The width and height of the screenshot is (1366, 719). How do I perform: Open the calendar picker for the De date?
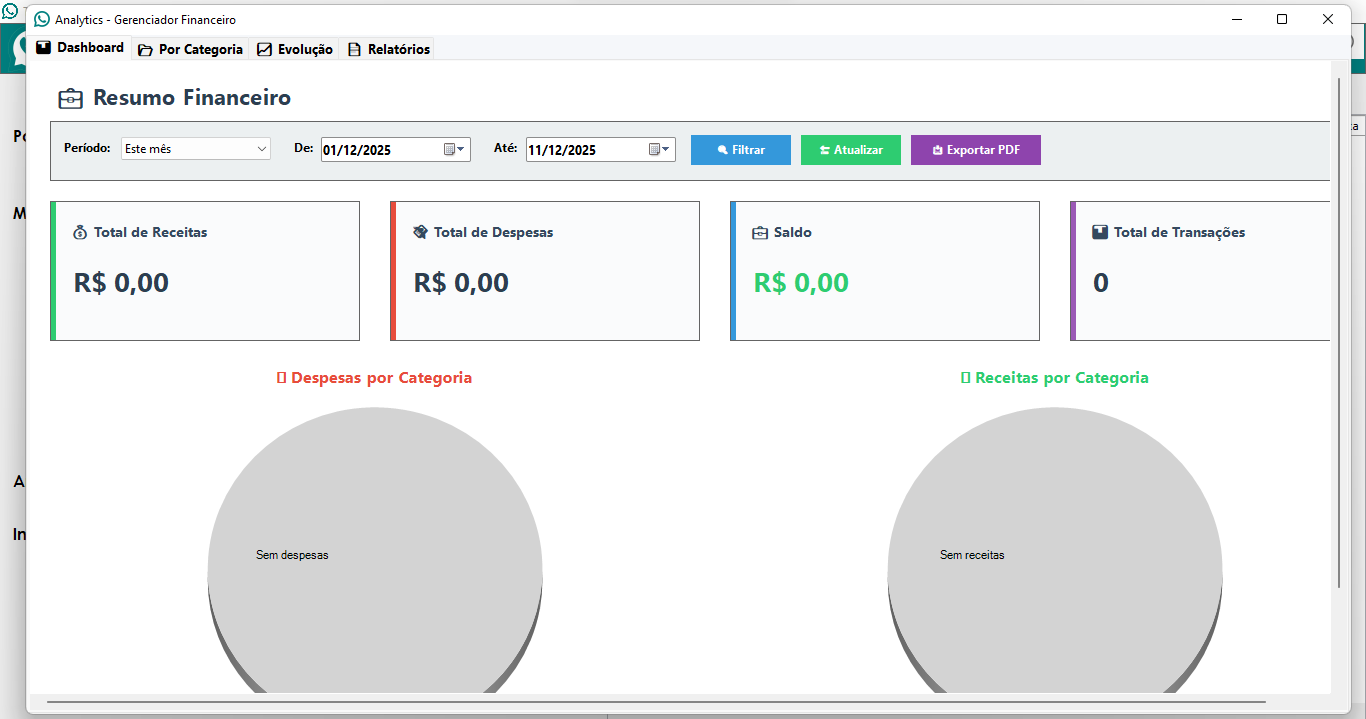pos(455,150)
